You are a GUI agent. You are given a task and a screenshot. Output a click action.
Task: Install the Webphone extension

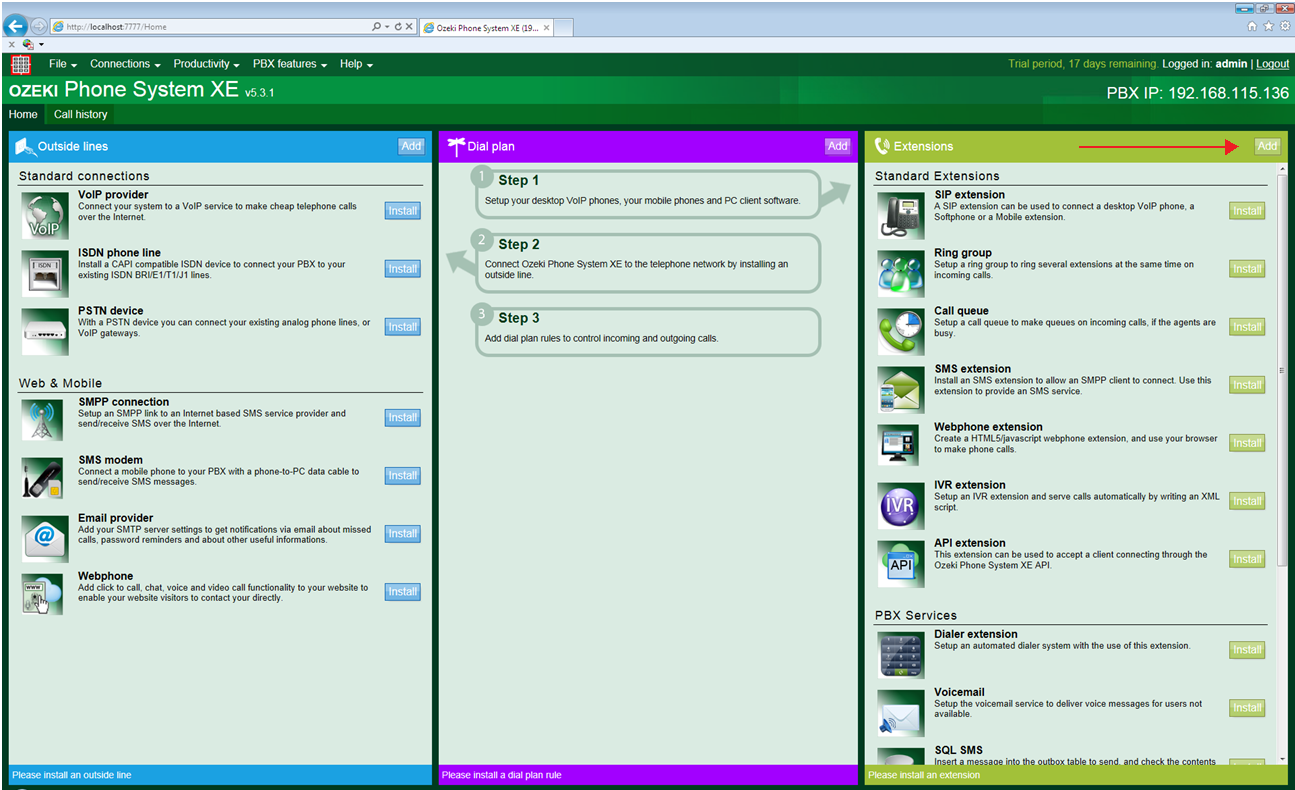[x=1247, y=443]
